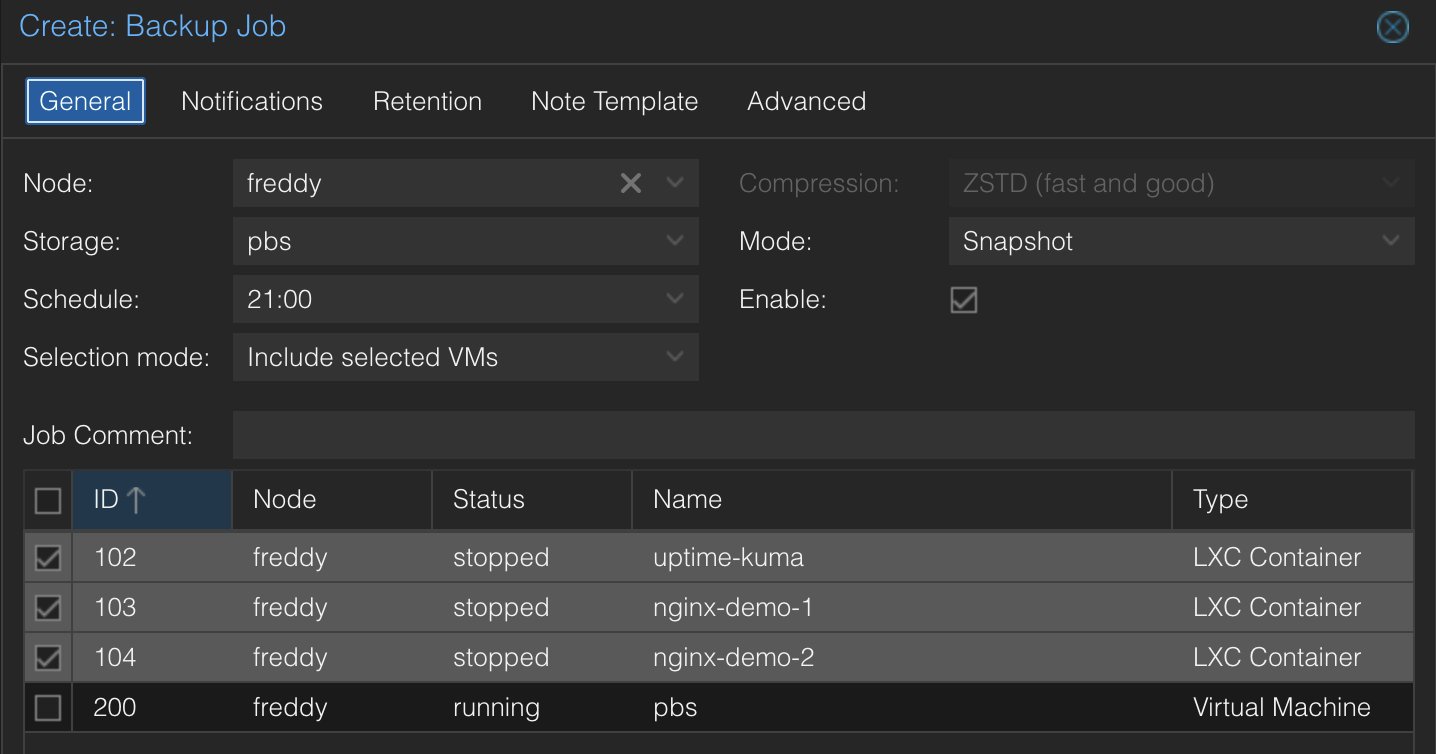This screenshot has width=1436, height=754.
Task: Open the Advanced tab
Action: point(806,101)
